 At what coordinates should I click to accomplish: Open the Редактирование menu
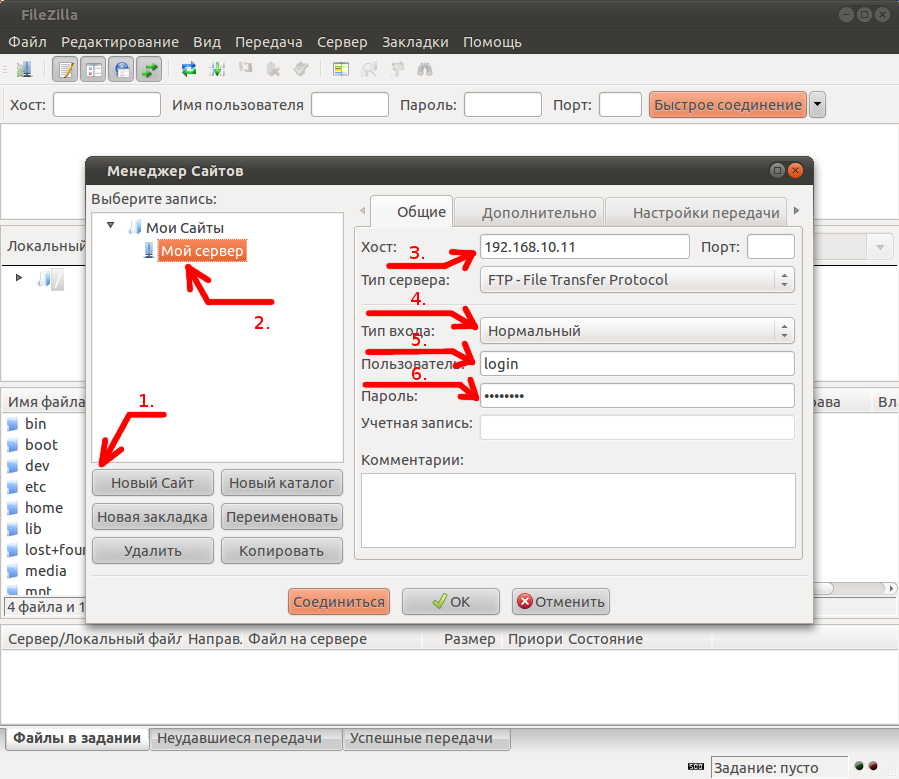tap(120, 42)
